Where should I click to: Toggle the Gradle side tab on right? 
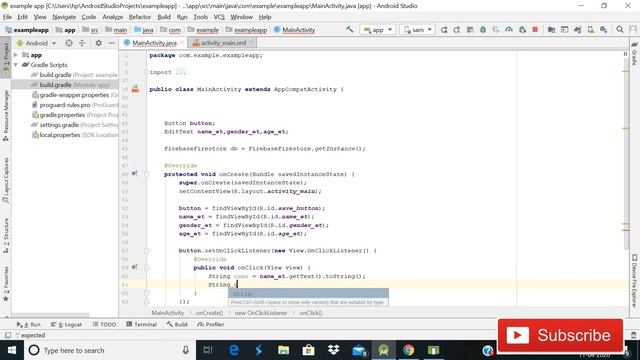click(x=634, y=54)
